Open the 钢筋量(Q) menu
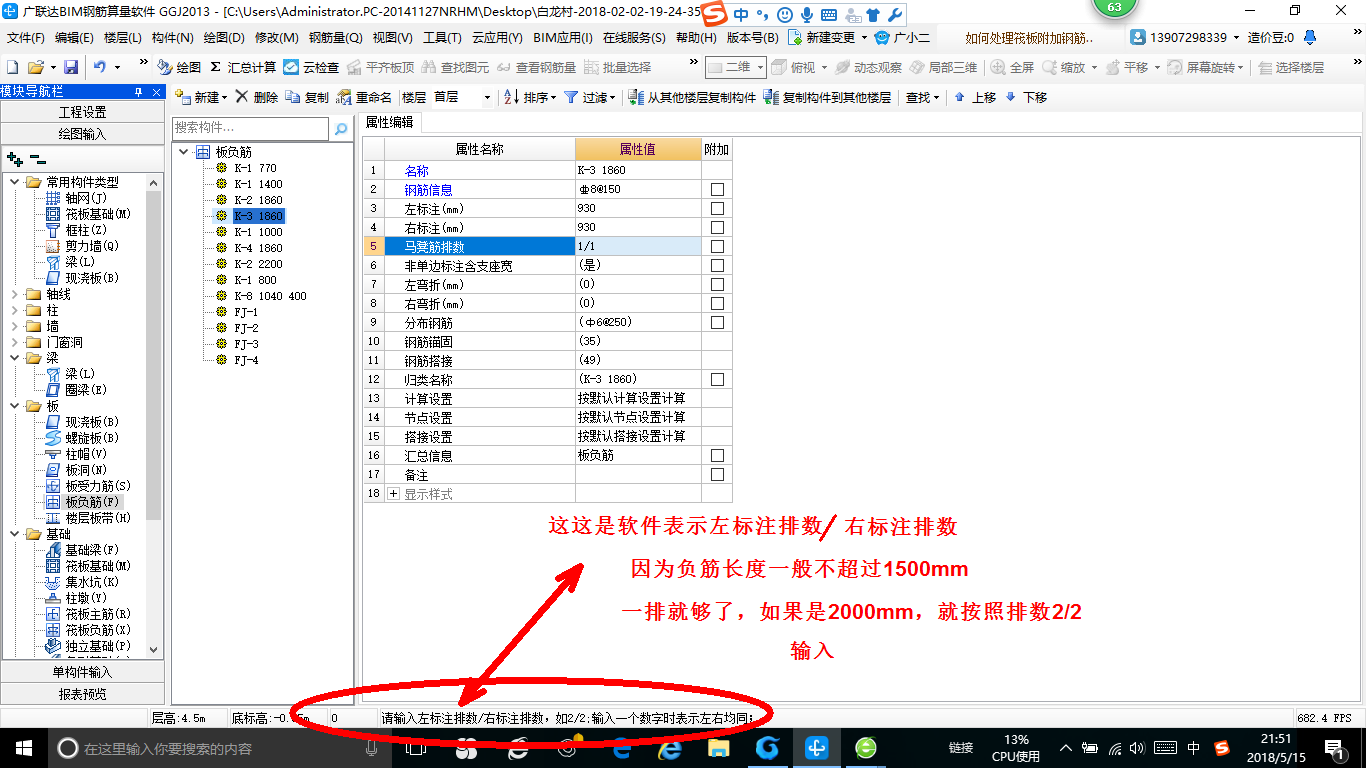 pos(335,38)
